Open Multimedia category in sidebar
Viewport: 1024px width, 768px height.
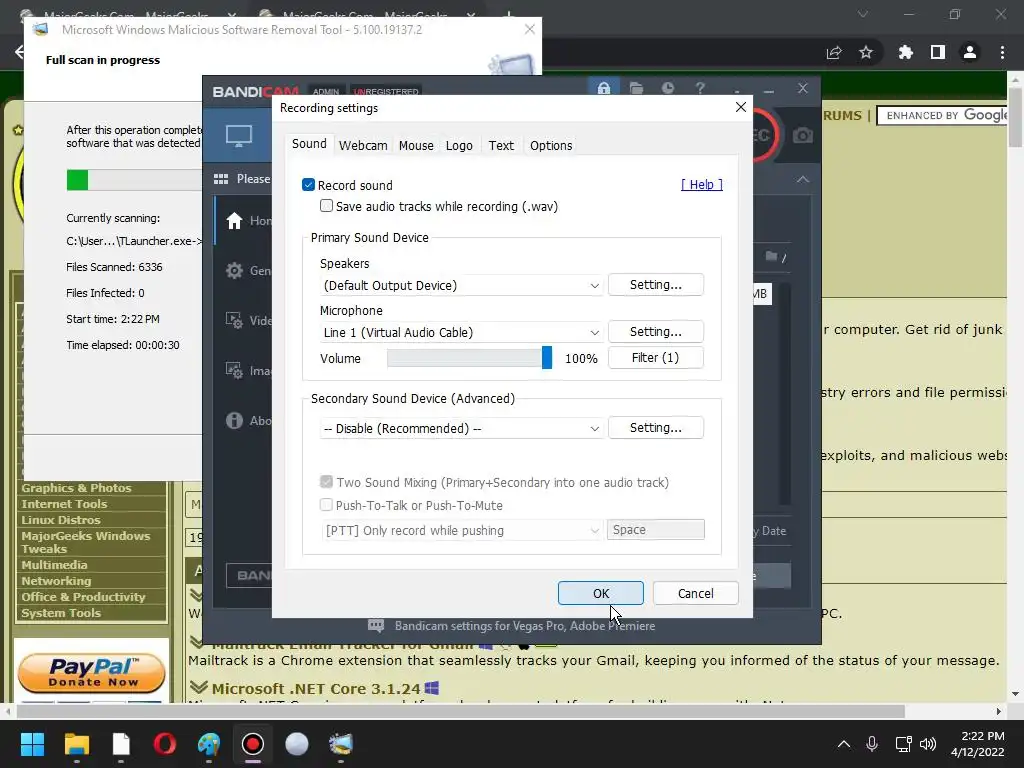point(54,565)
